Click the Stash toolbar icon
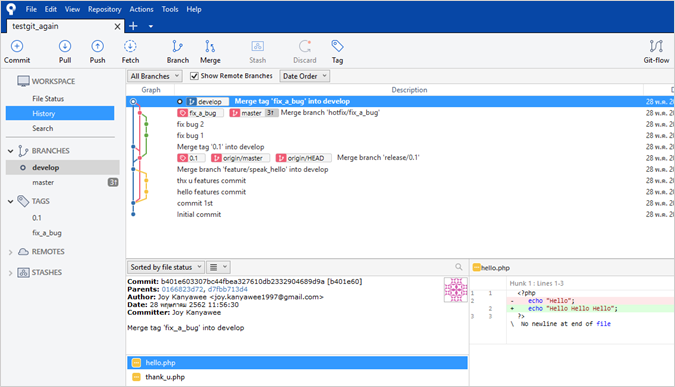Viewport: 675px width, 387px height. [257, 52]
